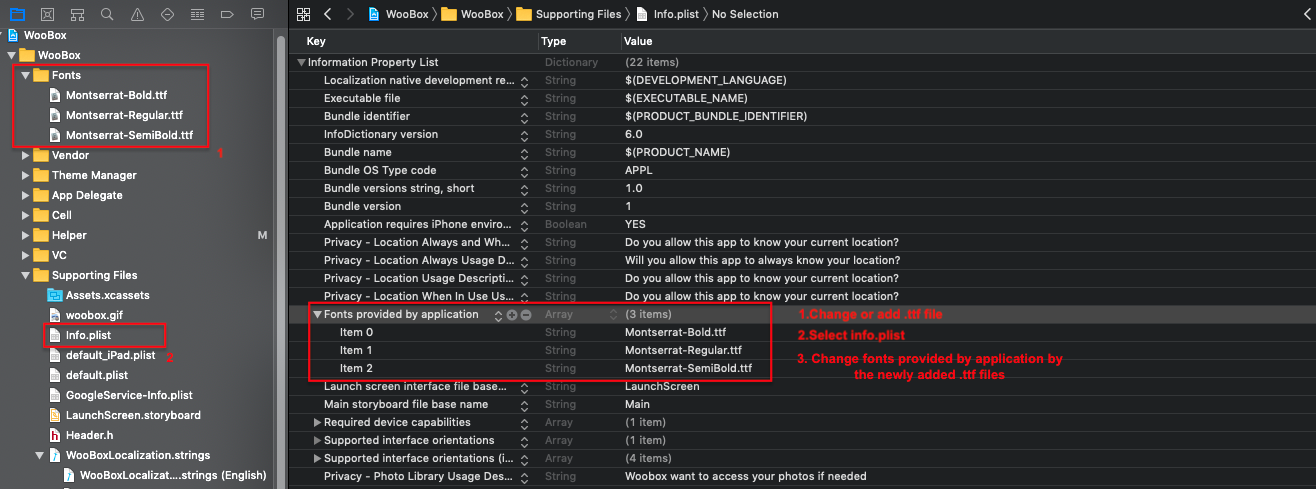Collapse Fonts provided by application array
Screen dimensions: 1316x489
[x=318, y=314]
